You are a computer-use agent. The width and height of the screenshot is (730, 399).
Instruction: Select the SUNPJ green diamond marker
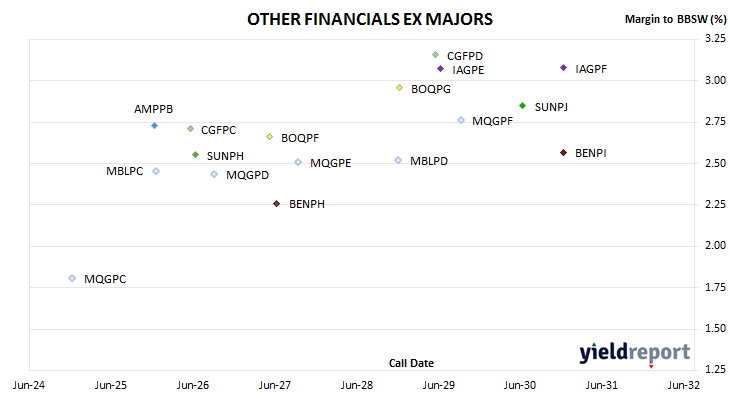(522, 106)
